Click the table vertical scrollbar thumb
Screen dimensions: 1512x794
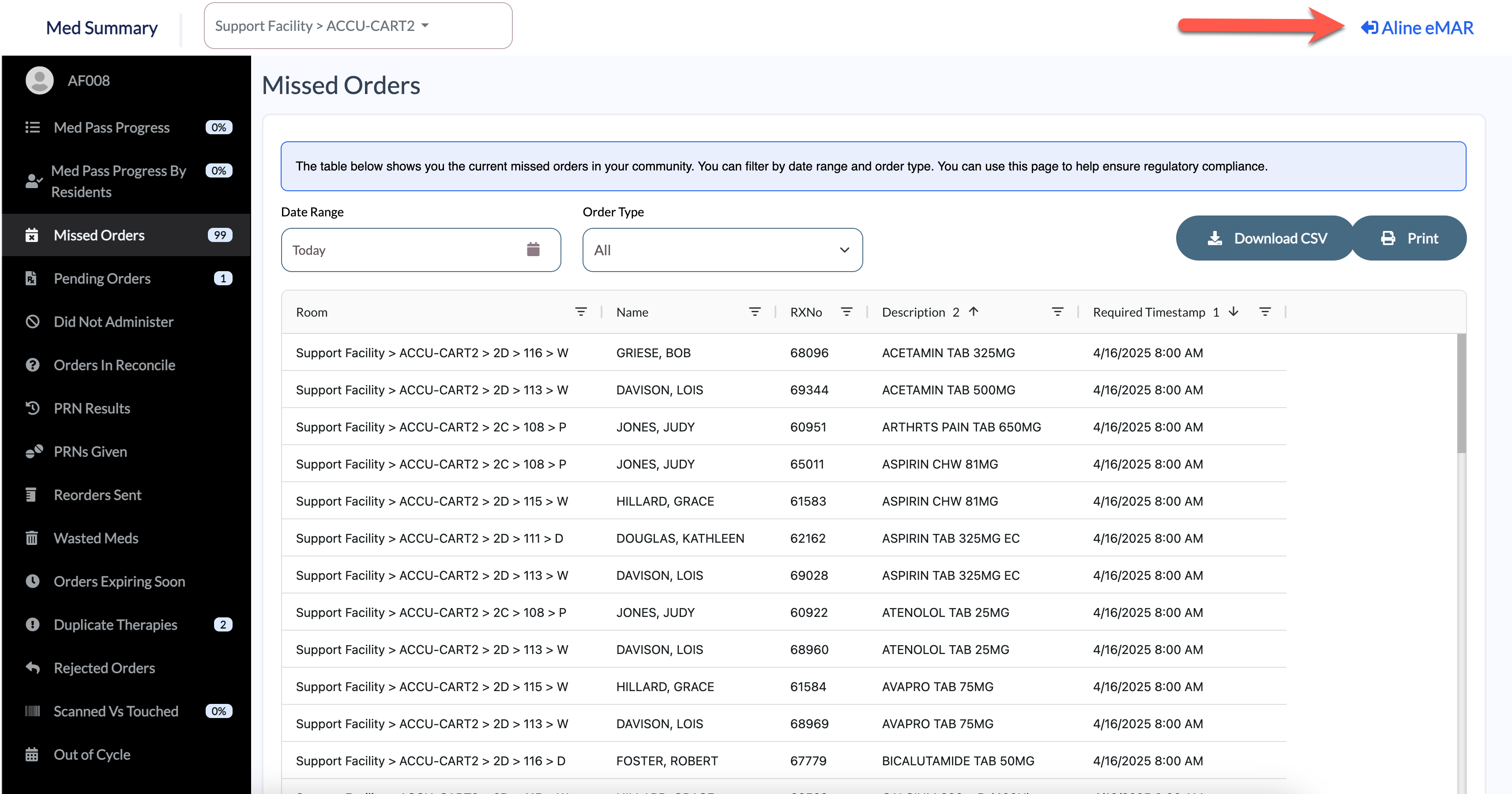click(x=1461, y=393)
